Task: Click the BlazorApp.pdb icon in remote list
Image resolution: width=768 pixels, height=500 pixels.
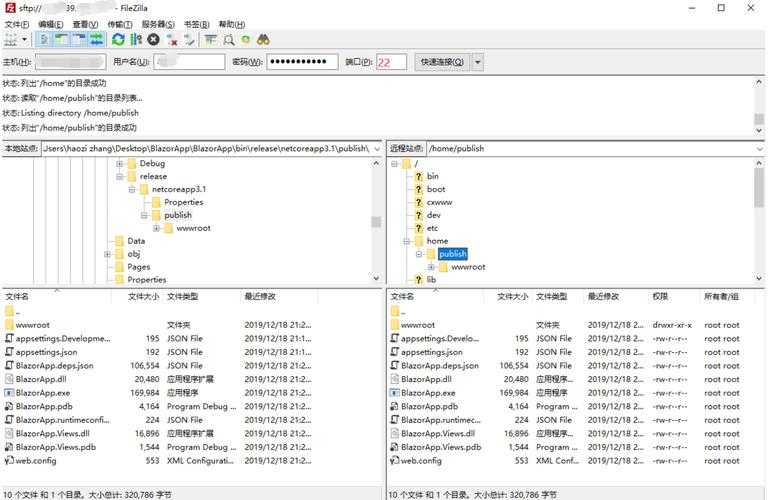Action: pyautogui.click(x=395, y=406)
